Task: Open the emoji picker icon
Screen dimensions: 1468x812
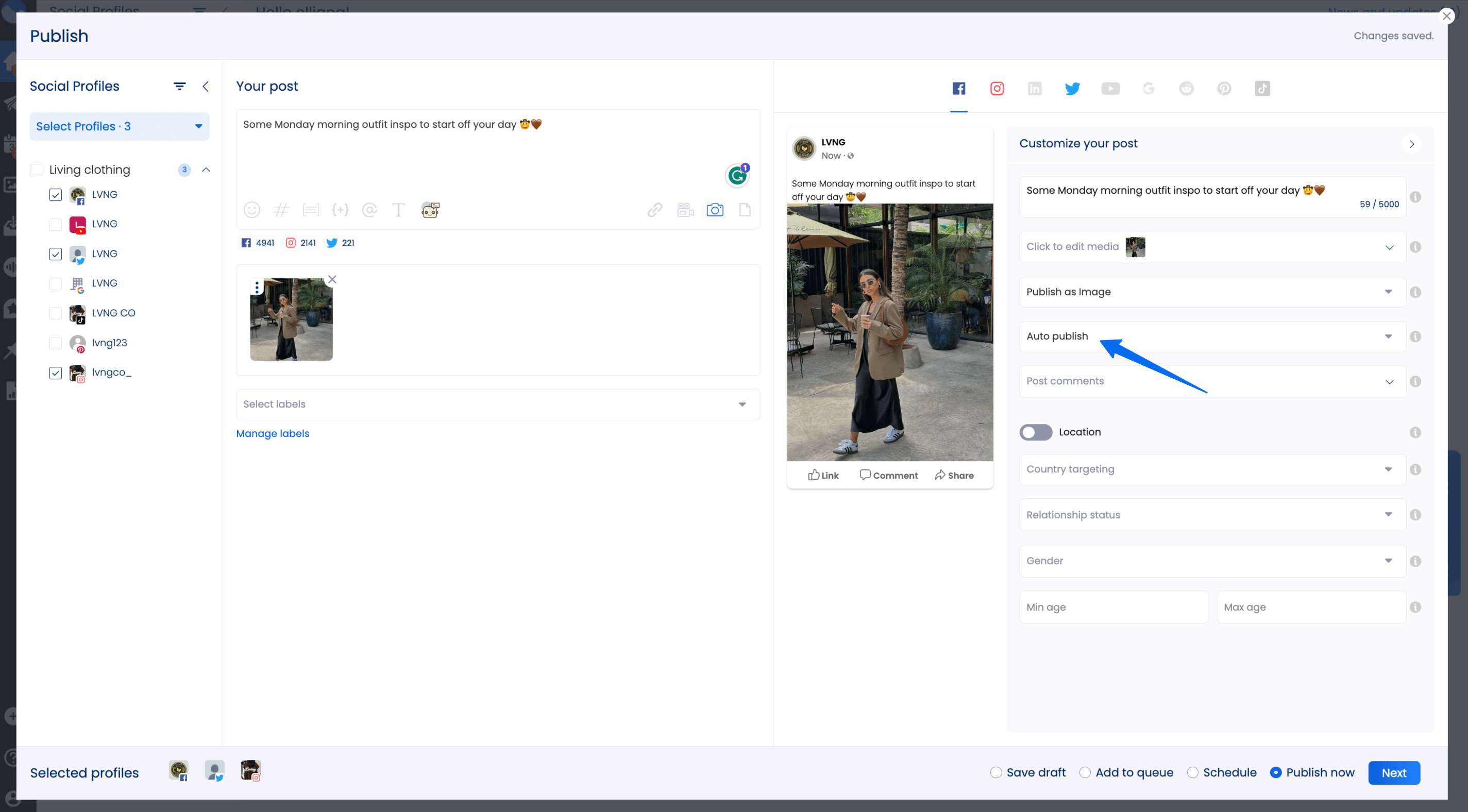Action: click(251, 210)
